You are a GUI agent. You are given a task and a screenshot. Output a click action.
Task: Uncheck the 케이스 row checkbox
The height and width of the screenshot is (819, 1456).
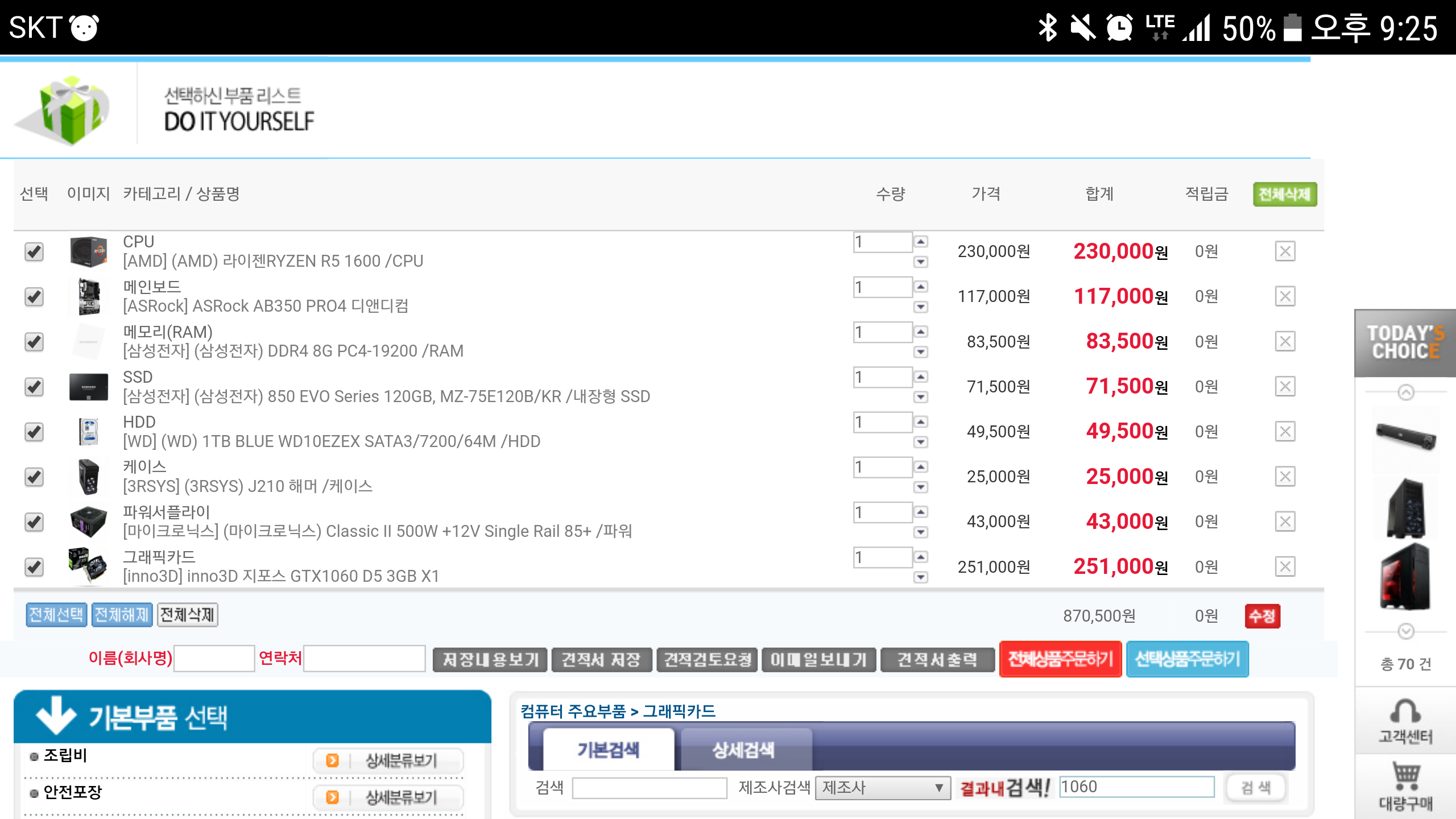(x=34, y=477)
